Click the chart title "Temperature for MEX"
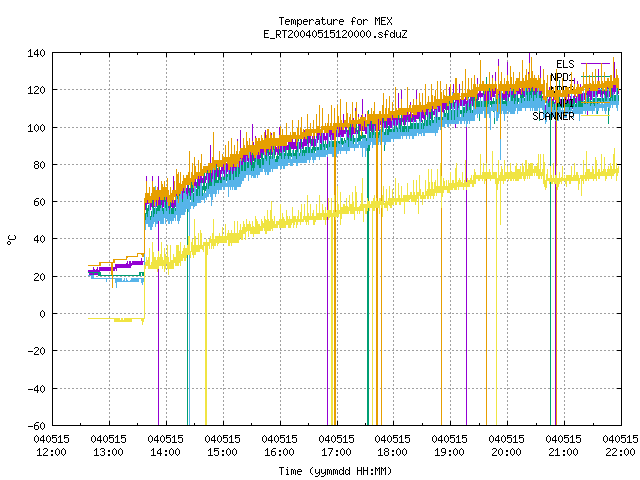640x480 pixels. pyautogui.click(x=335, y=21)
